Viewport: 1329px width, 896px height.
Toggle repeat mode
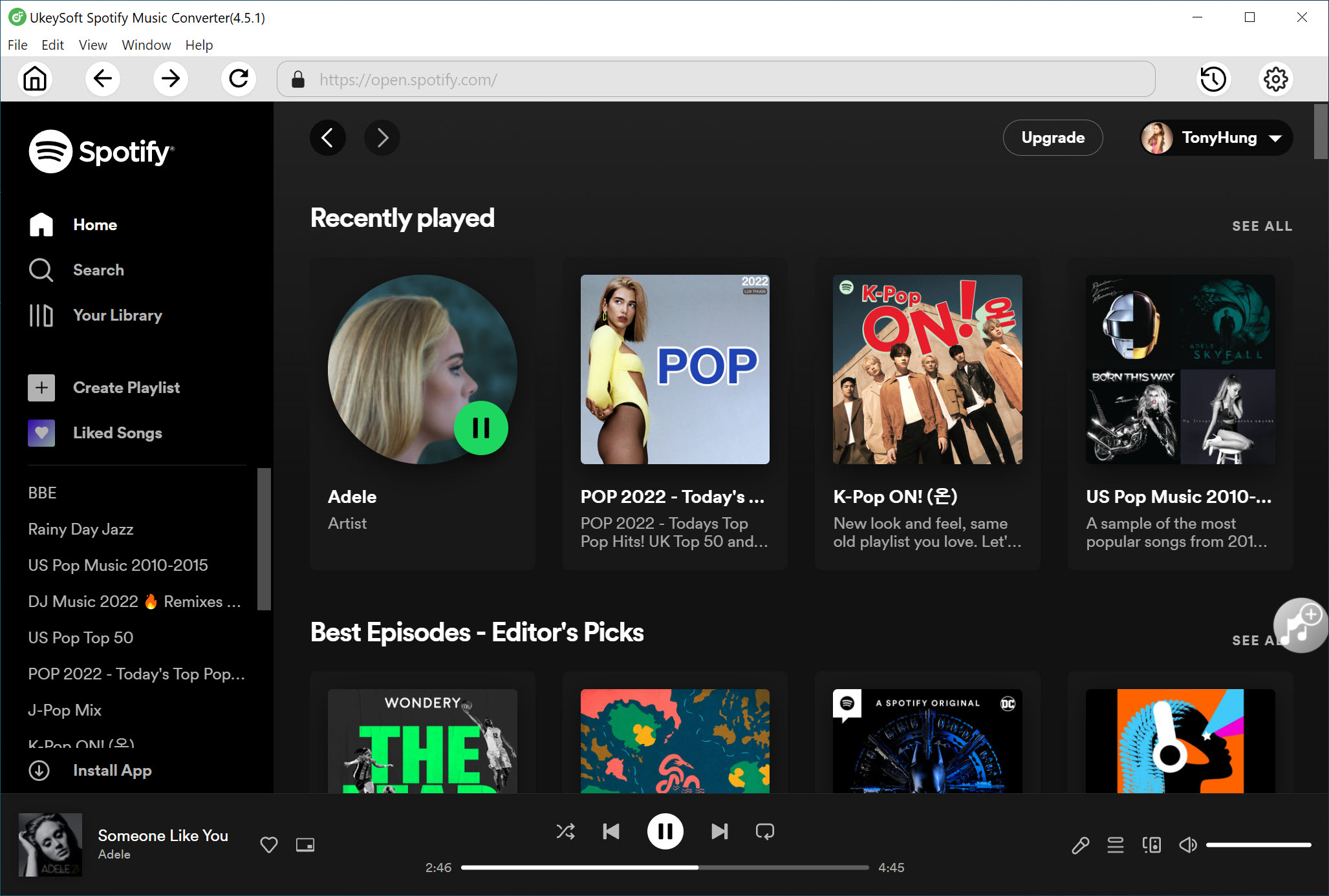[x=765, y=831]
